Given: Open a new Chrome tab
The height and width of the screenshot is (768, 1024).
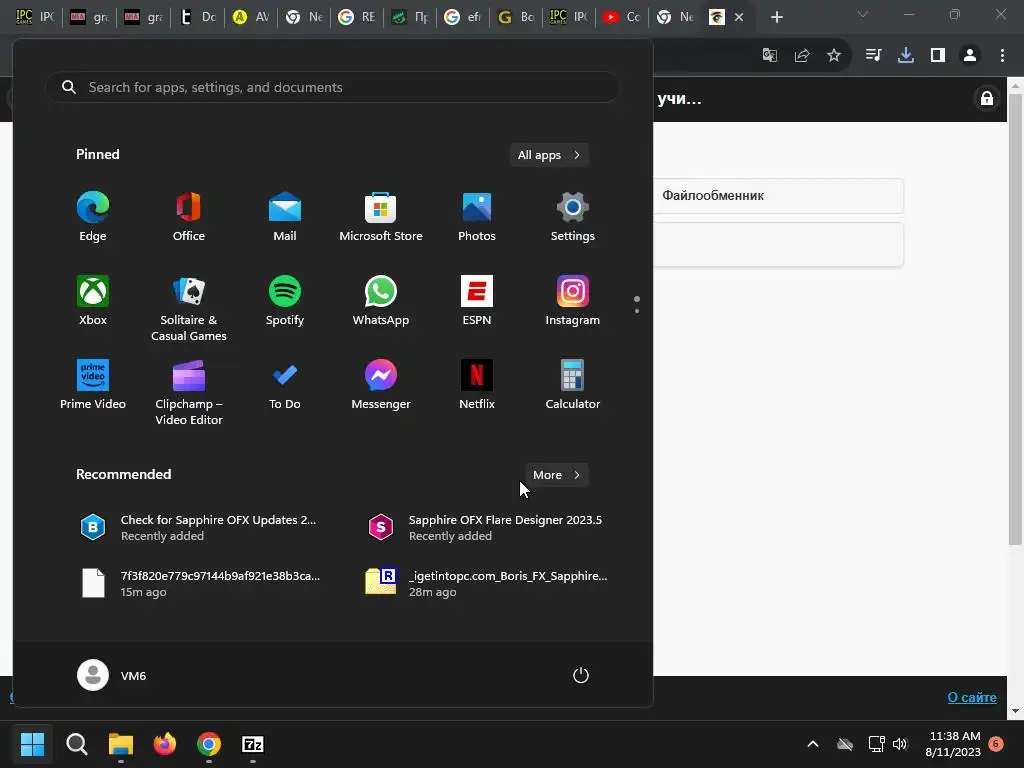Looking at the screenshot, I should [776, 18].
